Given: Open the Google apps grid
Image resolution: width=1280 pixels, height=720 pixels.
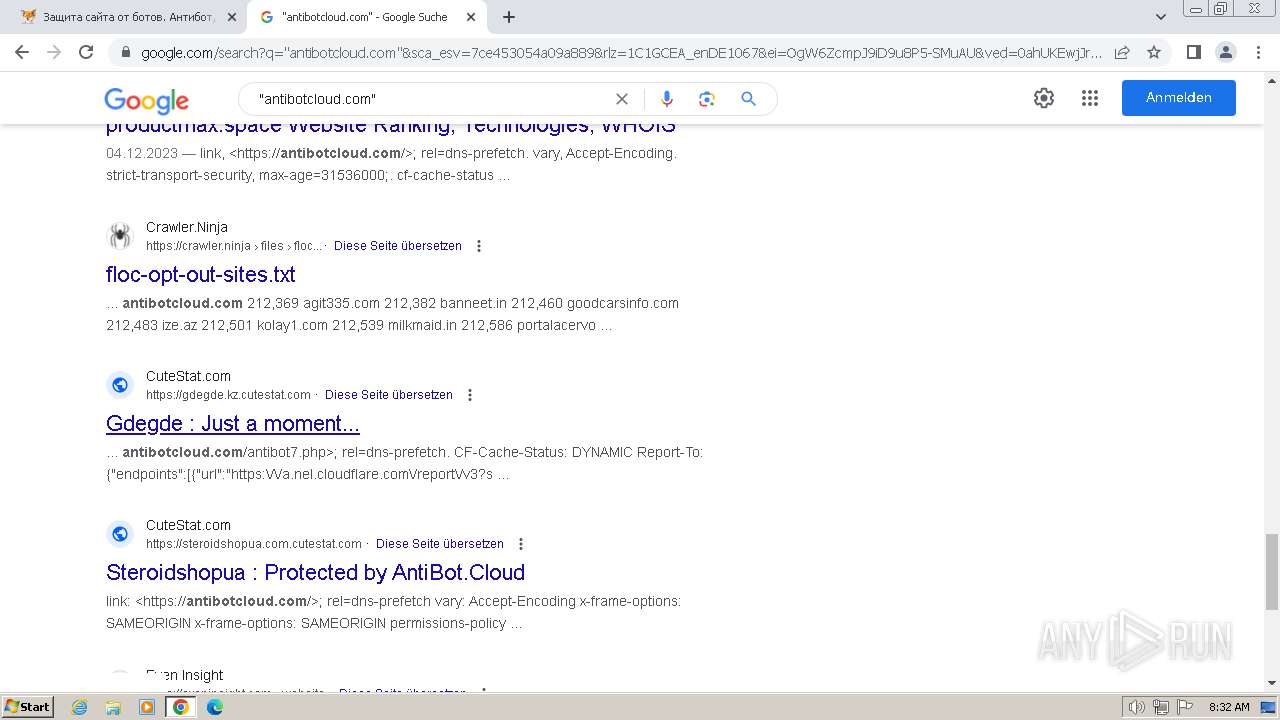Looking at the screenshot, I should pyautogui.click(x=1090, y=98).
